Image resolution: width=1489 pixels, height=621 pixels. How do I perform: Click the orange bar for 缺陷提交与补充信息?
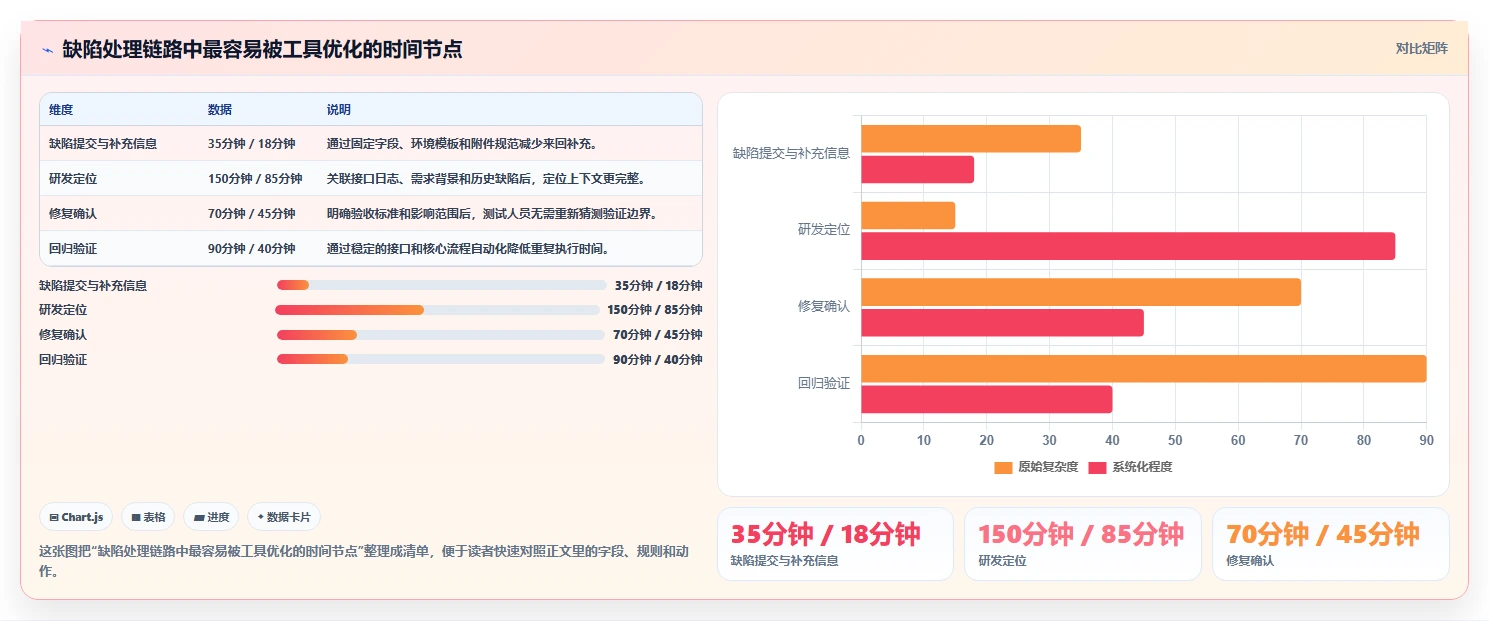pos(971,139)
